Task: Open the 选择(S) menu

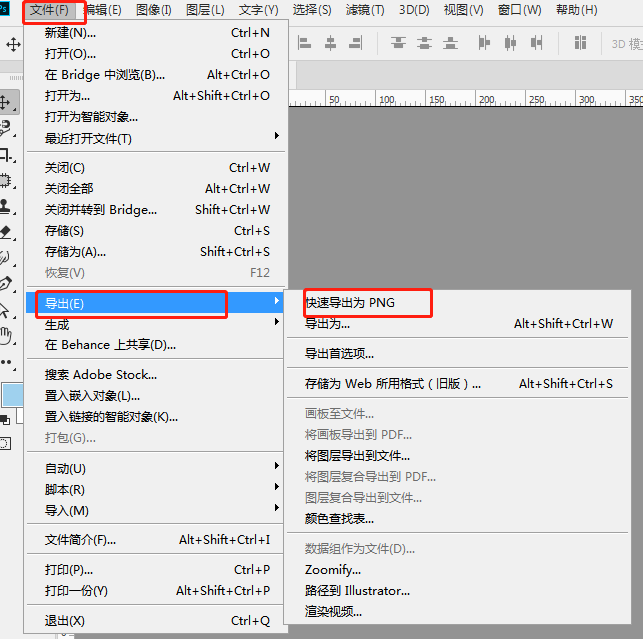Action: 312,9
